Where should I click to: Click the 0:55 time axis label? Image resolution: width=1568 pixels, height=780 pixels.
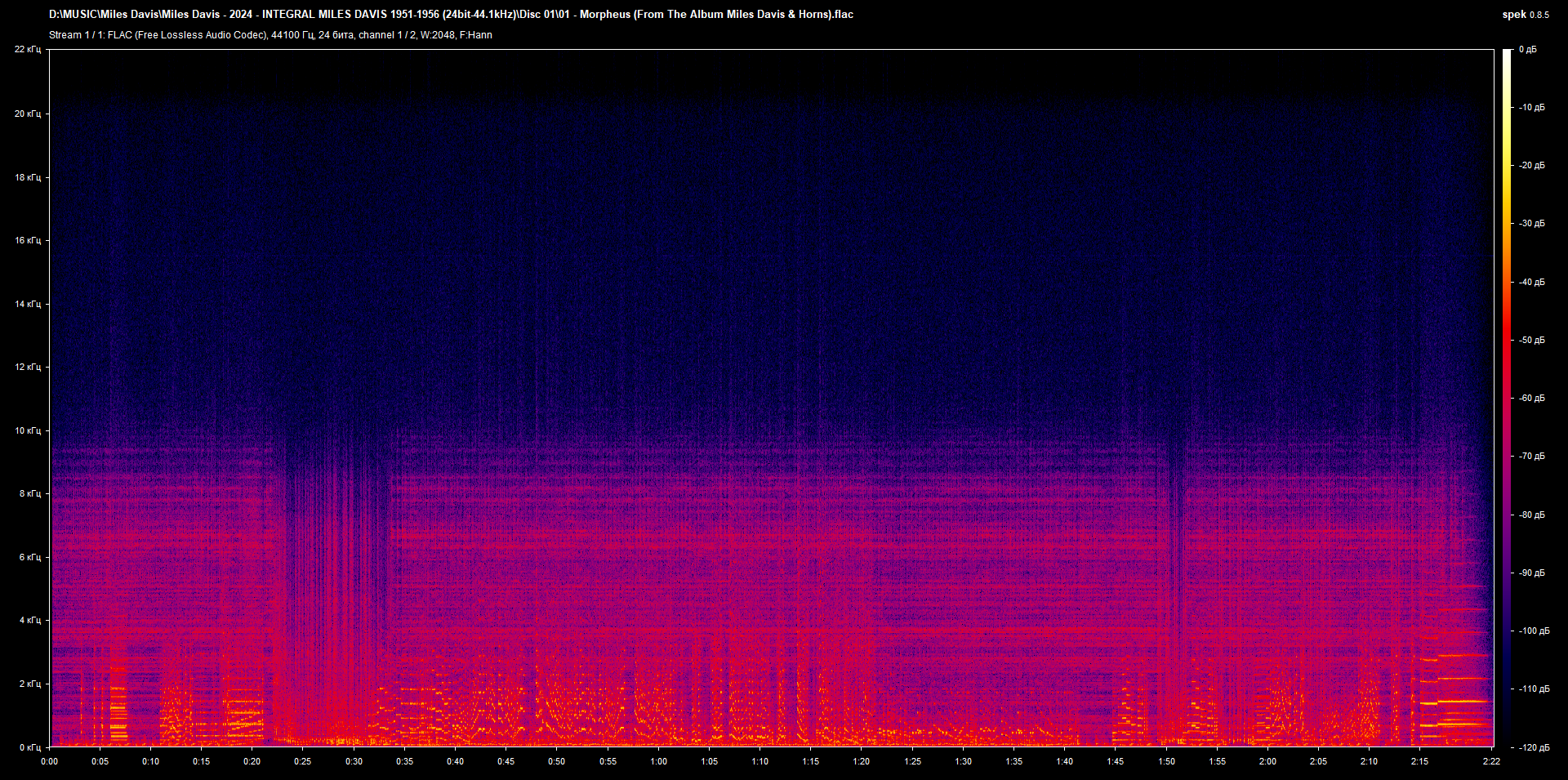608,761
